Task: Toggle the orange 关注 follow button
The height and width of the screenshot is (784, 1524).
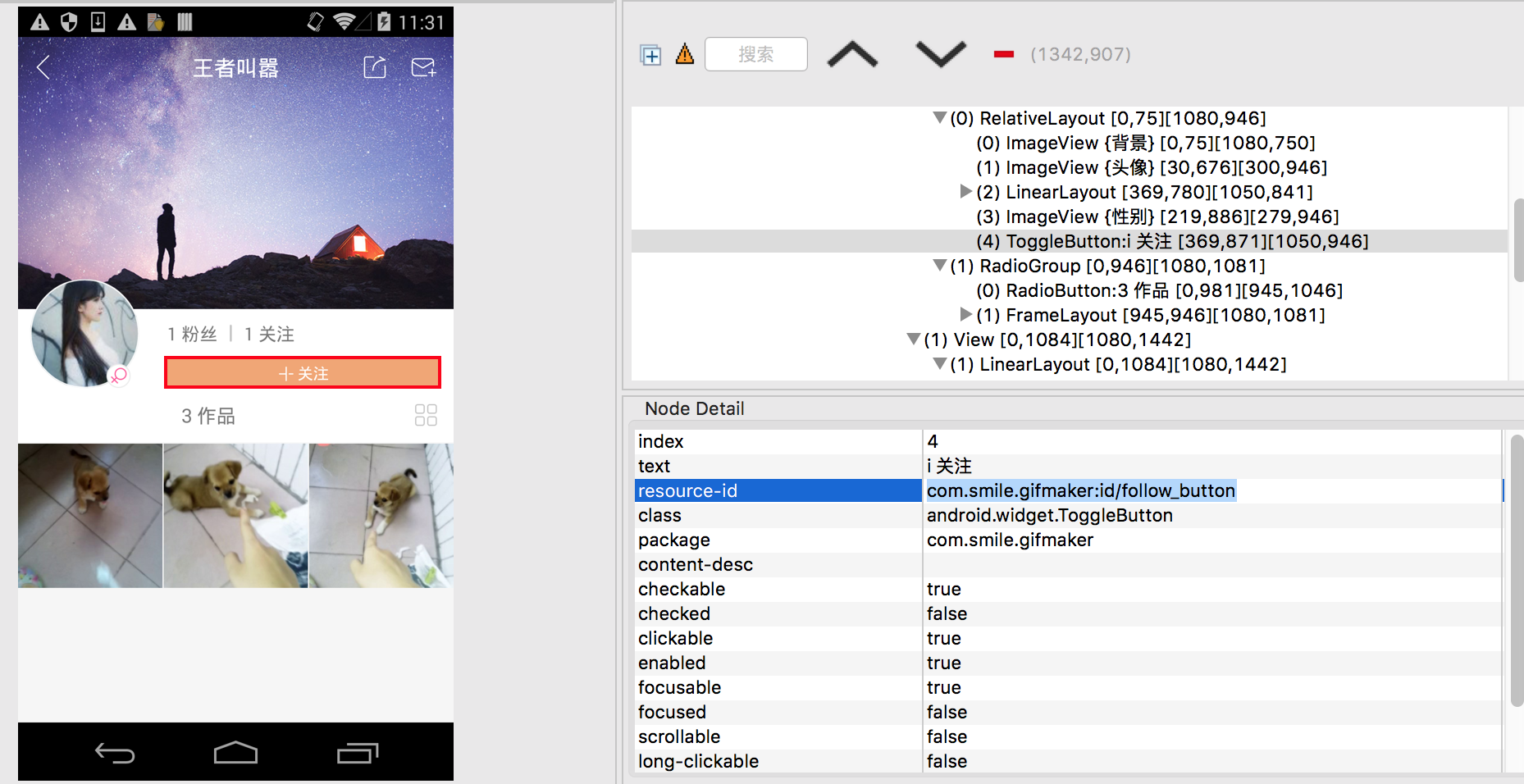Action: click(x=303, y=373)
